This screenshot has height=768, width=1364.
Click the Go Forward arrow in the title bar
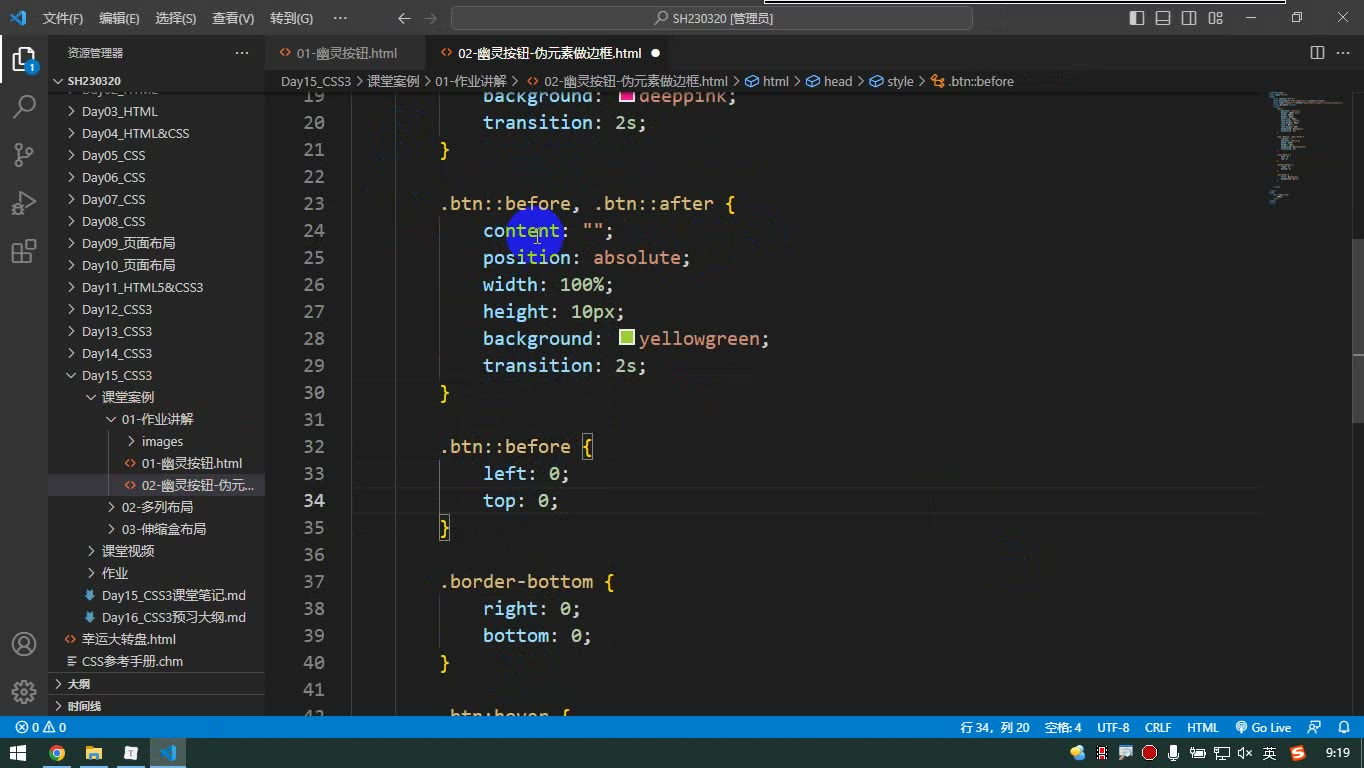point(431,18)
